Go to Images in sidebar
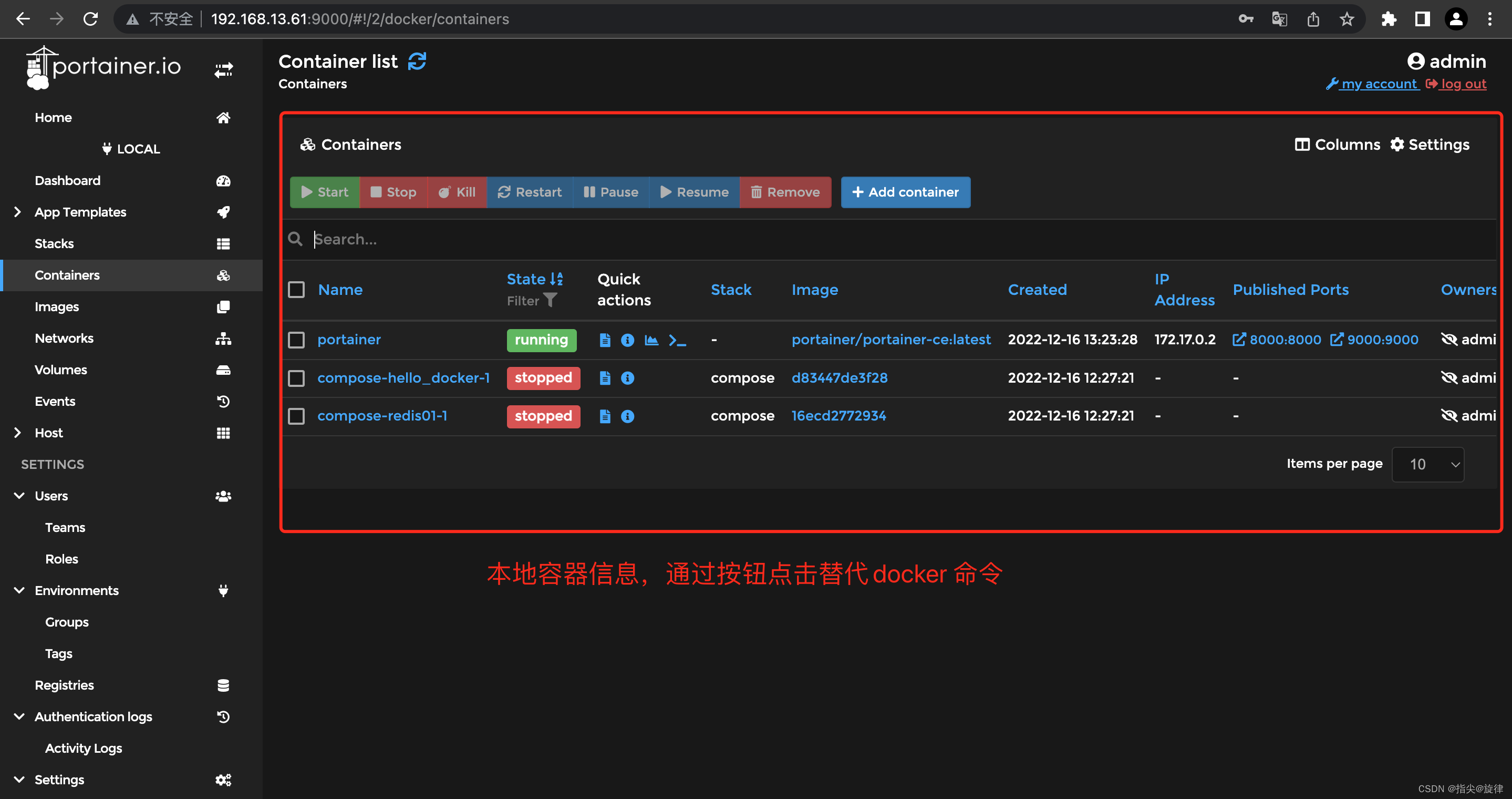The height and width of the screenshot is (799, 1512). 56,306
